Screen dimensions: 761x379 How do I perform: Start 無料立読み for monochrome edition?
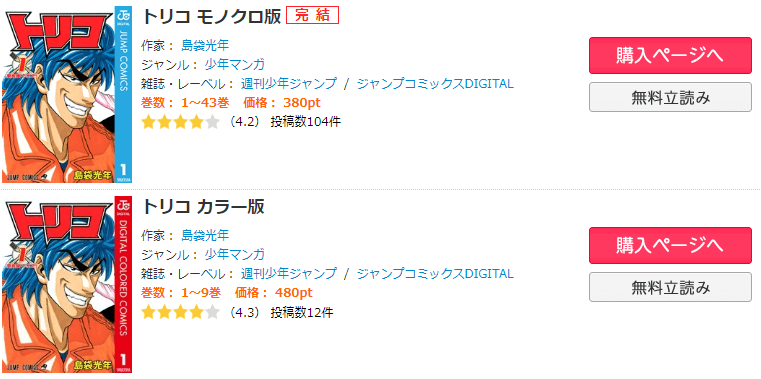tap(670, 98)
